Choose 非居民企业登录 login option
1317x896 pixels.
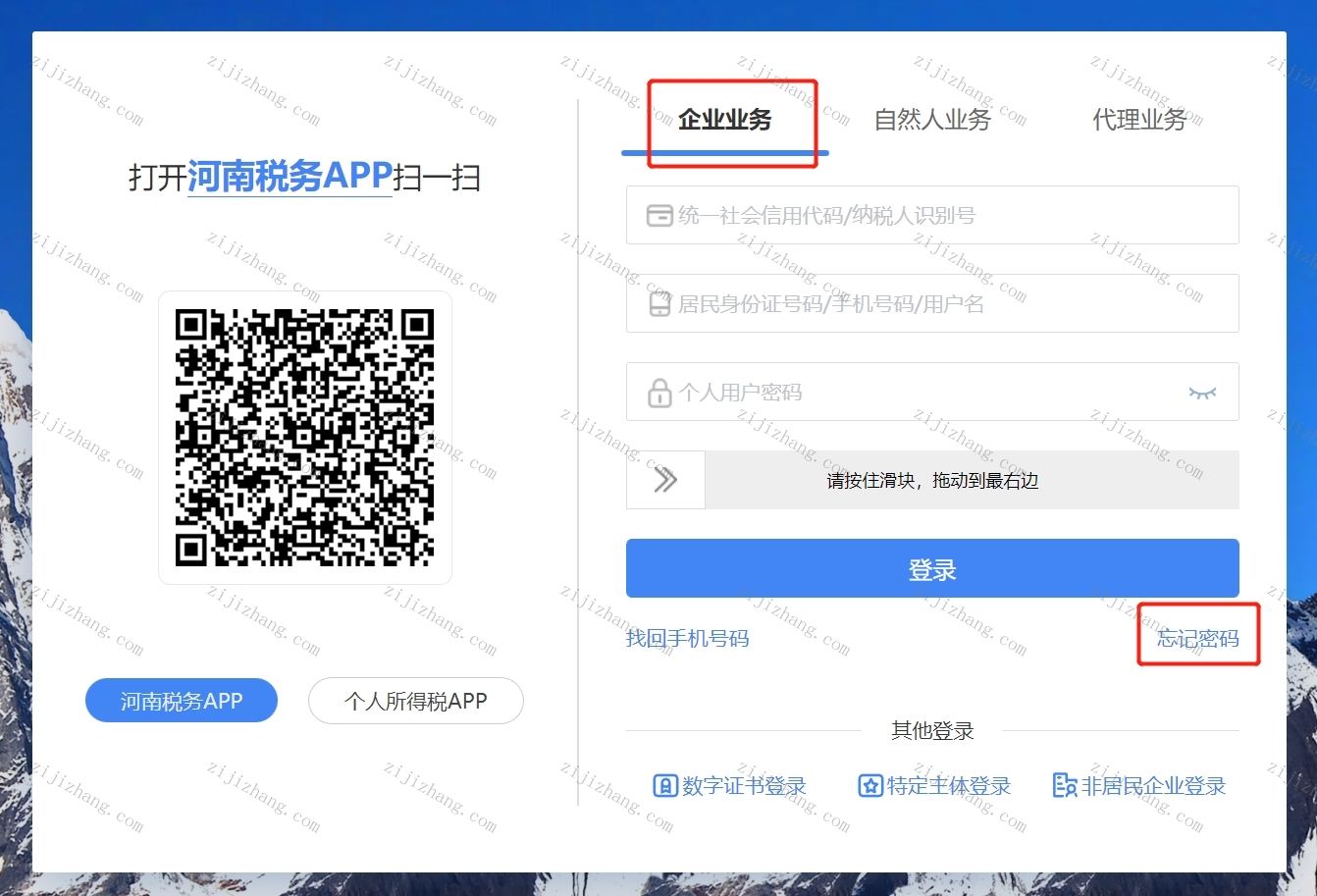(1138, 786)
